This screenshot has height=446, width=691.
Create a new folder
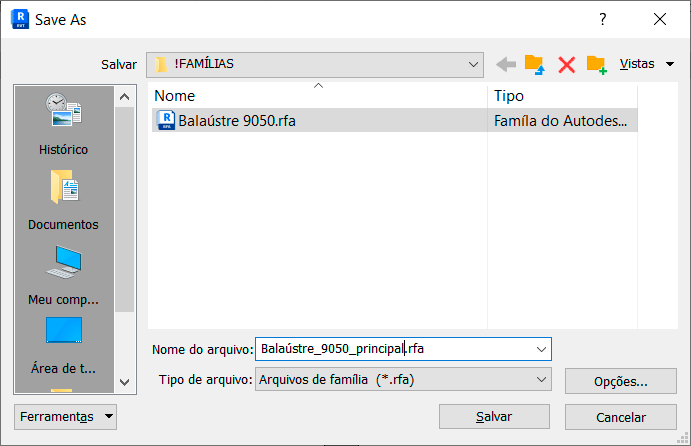pyautogui.click(x=596, y=64)
